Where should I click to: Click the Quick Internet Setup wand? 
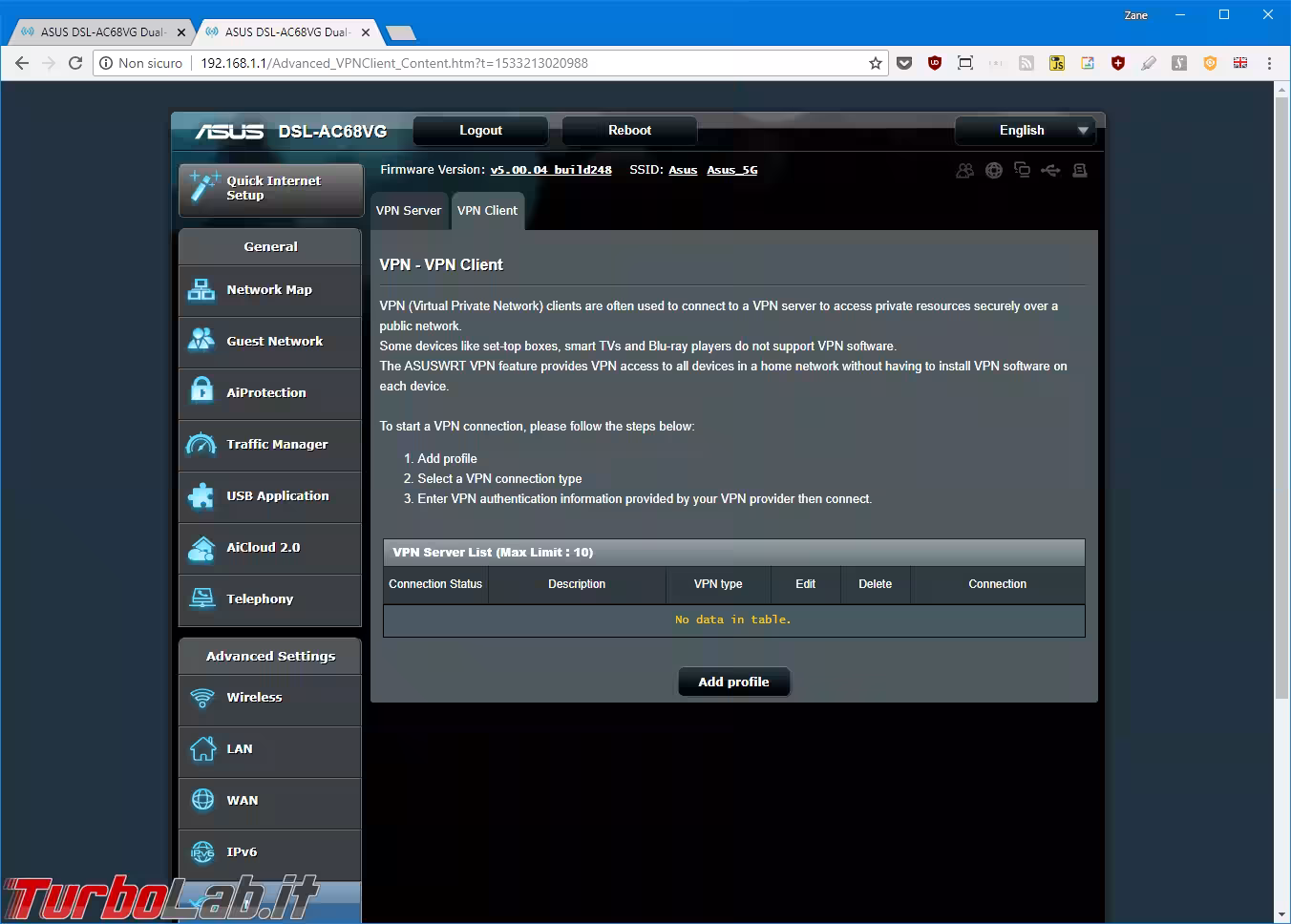point(203,187)
